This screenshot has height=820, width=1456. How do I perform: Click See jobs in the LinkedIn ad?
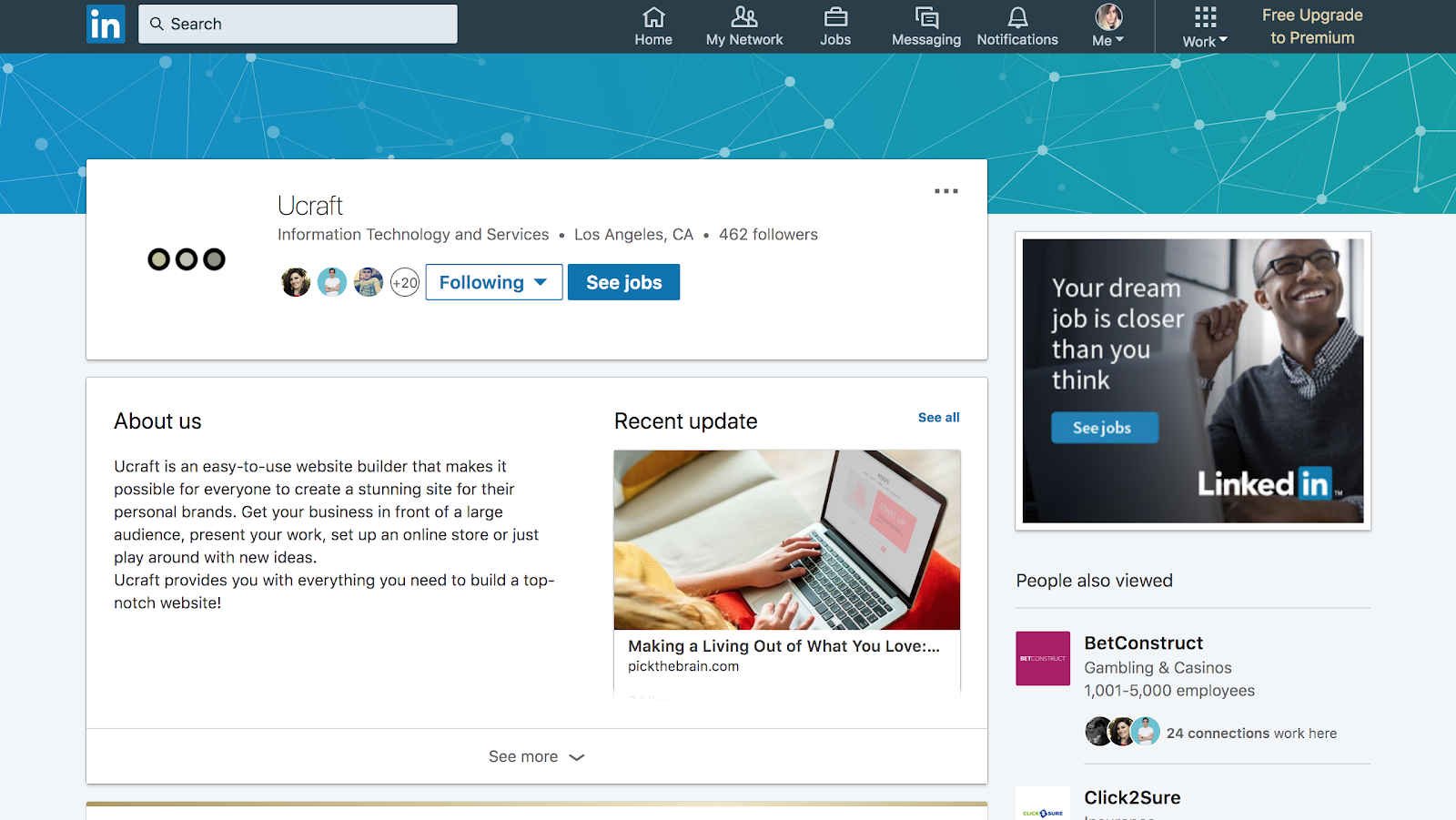pyautogui.click(x=1105, y=428)
